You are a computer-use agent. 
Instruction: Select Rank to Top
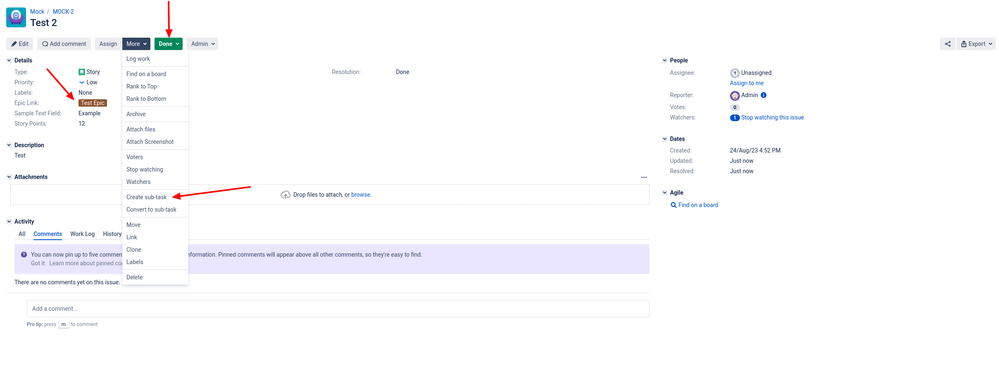point(155,87)
